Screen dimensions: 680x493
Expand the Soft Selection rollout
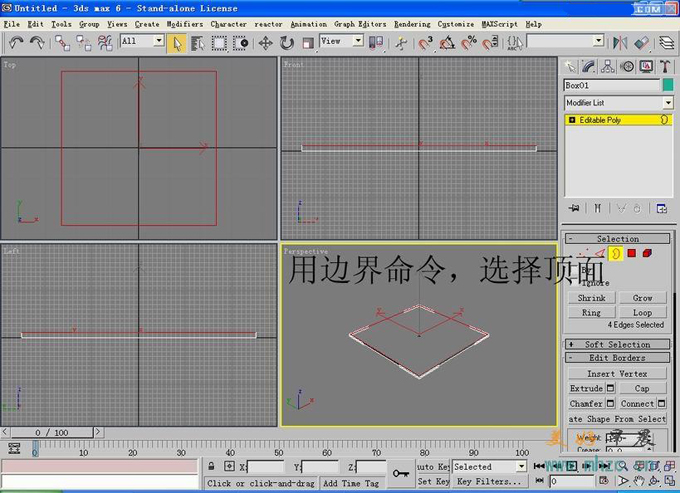click(x=617, y=344)
